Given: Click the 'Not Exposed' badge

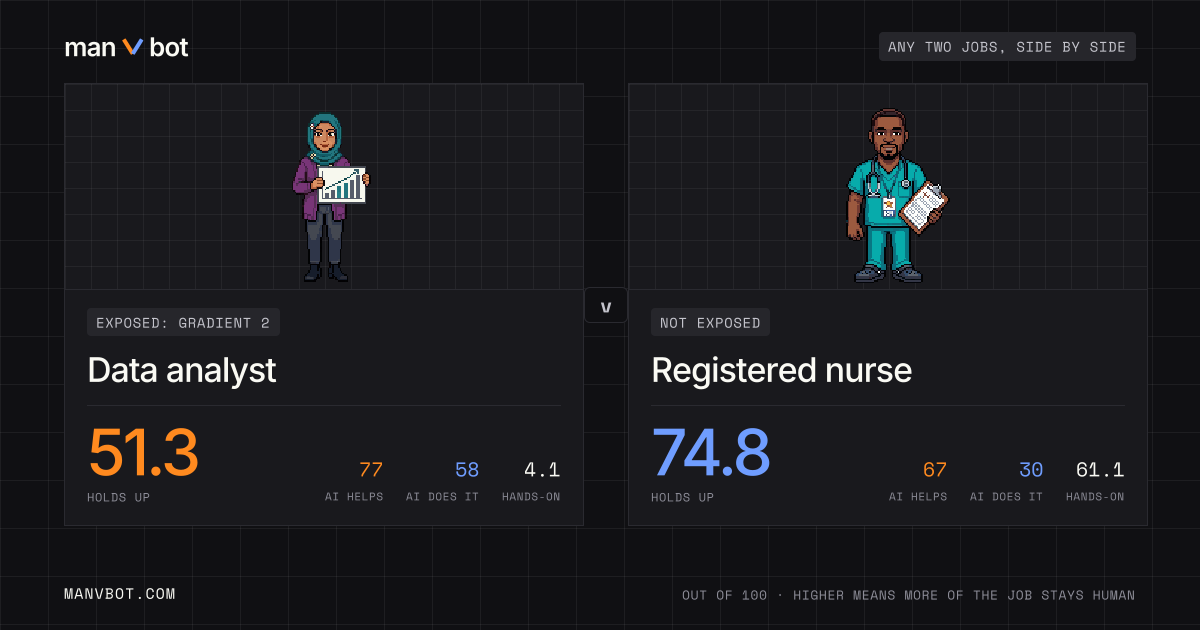Looking at the screenshot, I should click(711, 322).
